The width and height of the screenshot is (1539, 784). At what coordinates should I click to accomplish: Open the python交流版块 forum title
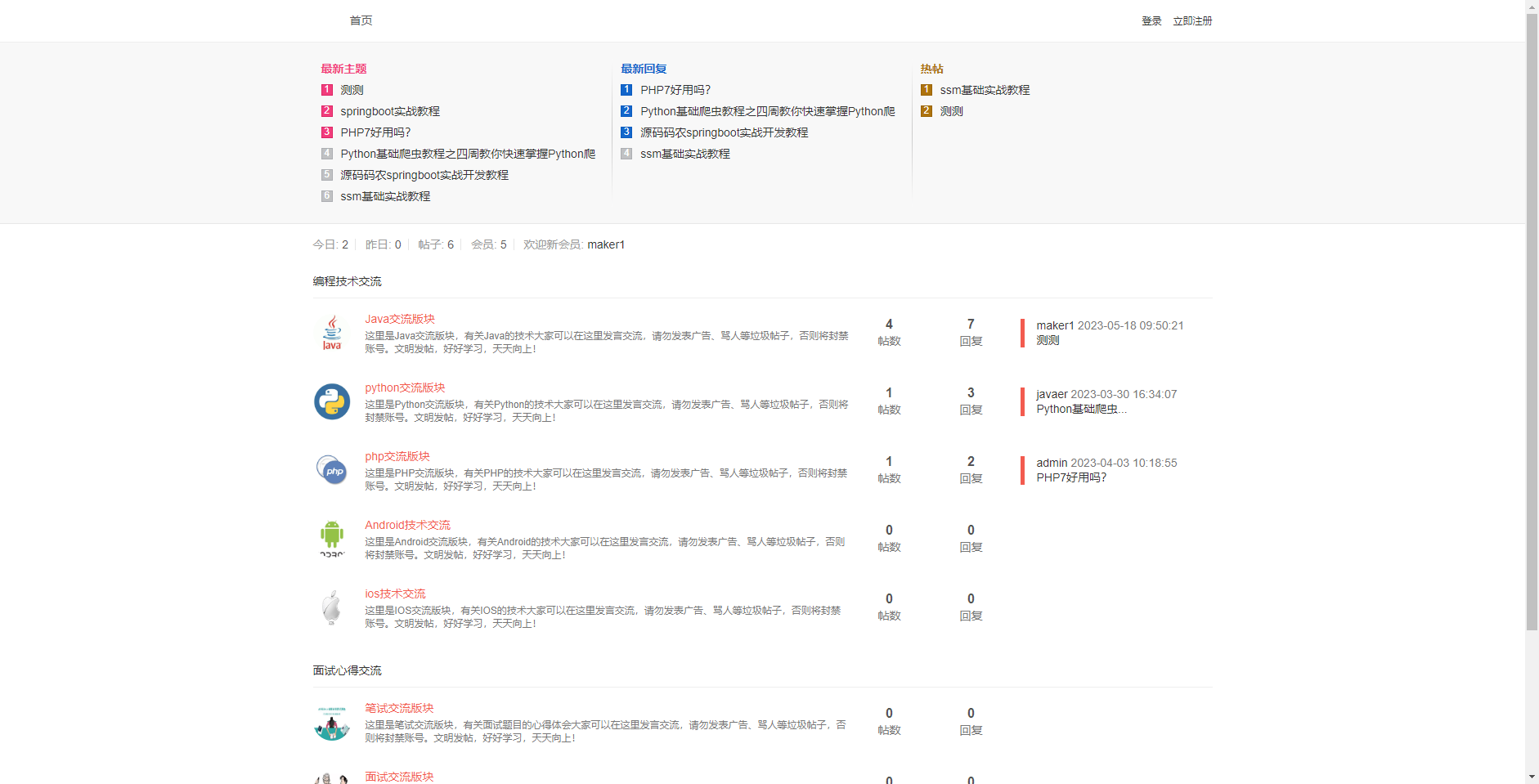405,388
